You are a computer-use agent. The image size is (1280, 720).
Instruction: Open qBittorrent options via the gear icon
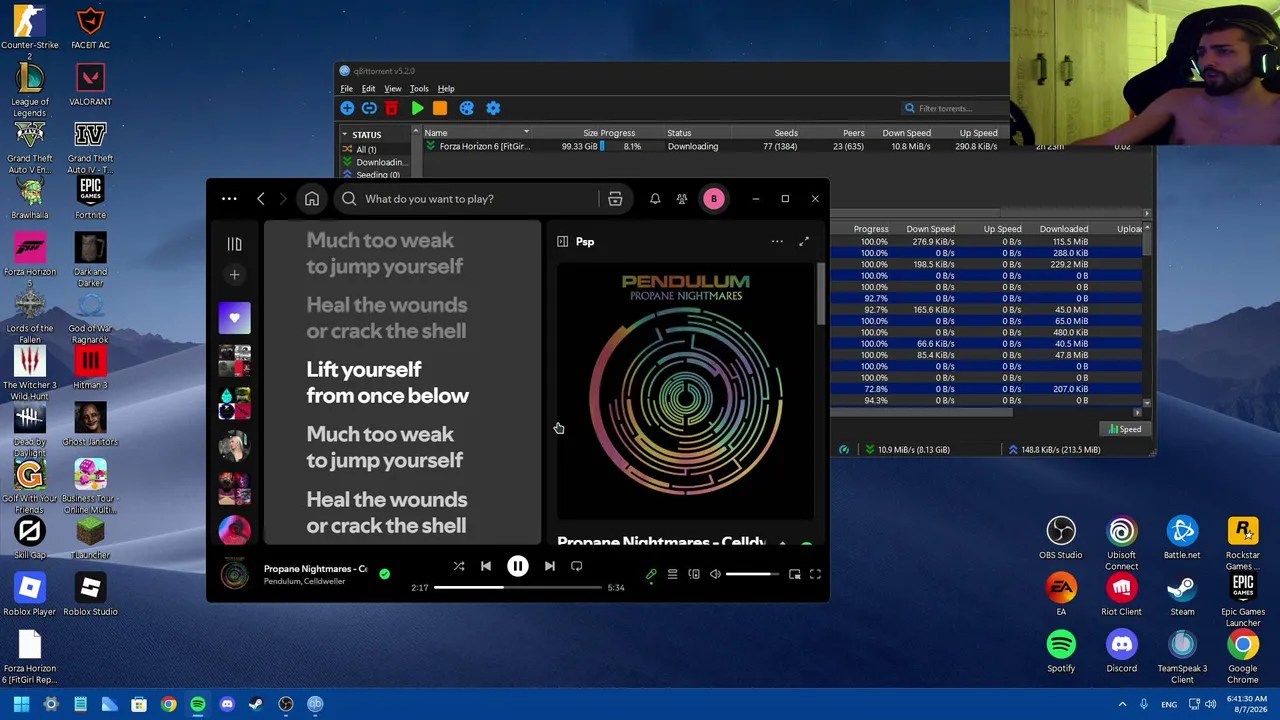(493, 108)
